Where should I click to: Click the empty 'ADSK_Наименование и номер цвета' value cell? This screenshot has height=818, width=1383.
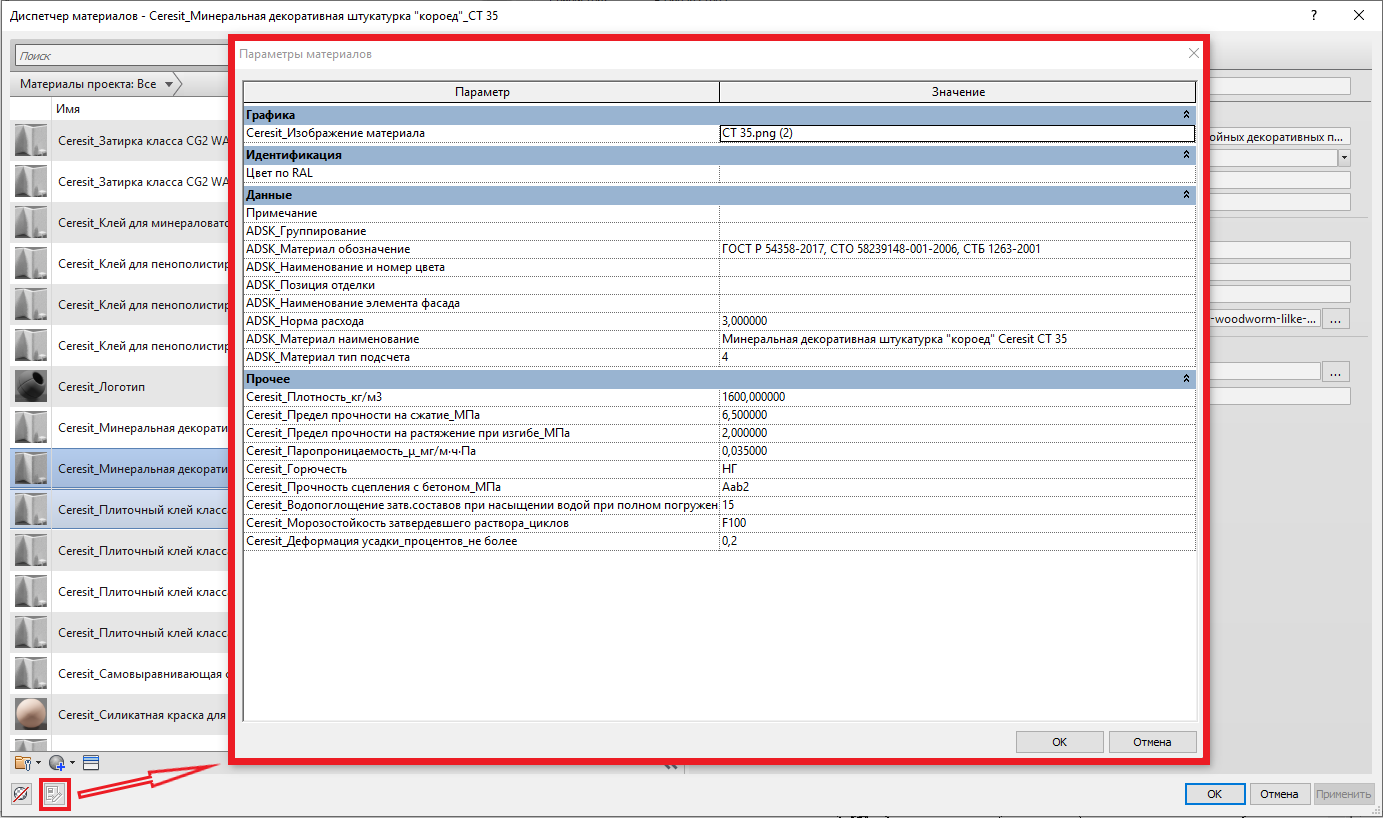[957, 267]
